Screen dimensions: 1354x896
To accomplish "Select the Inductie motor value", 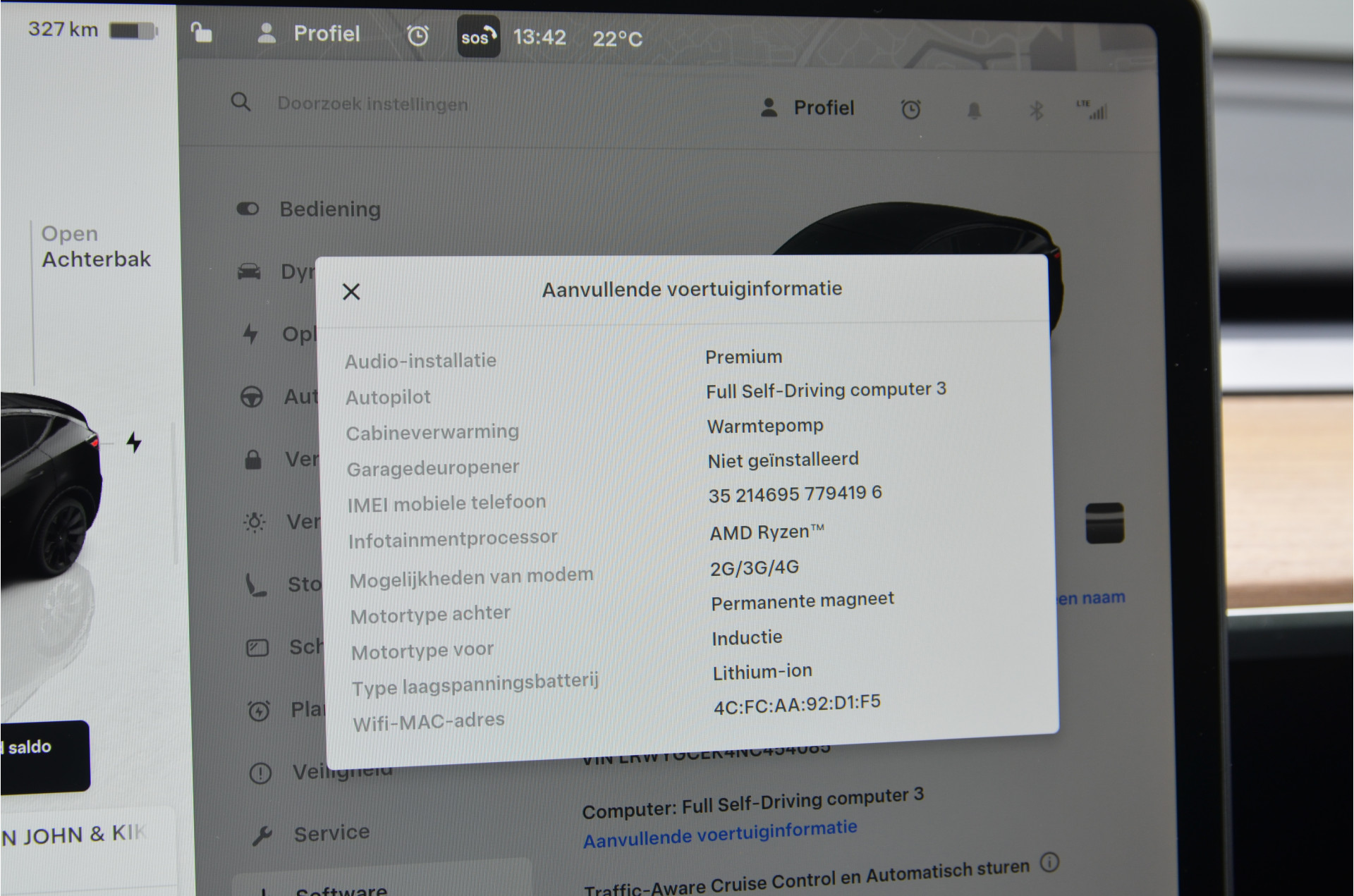I will click(747, 638).
